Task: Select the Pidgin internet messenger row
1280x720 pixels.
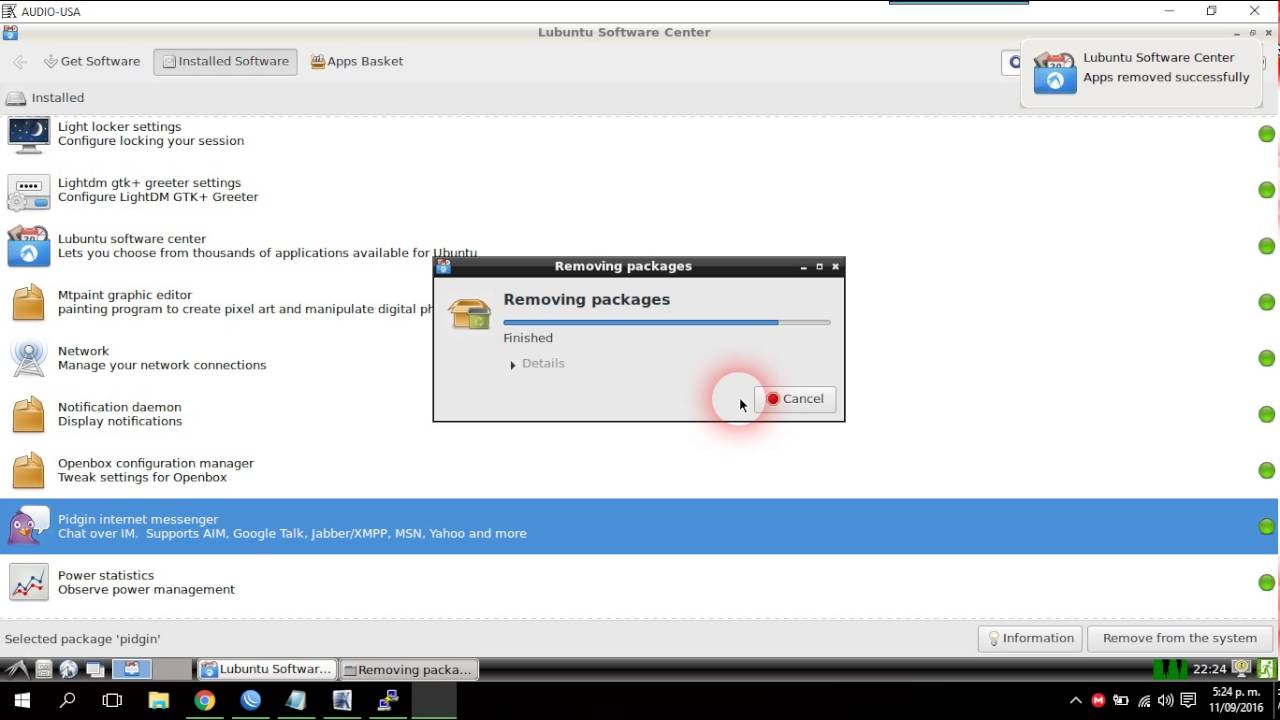Action: pos(640,526)
